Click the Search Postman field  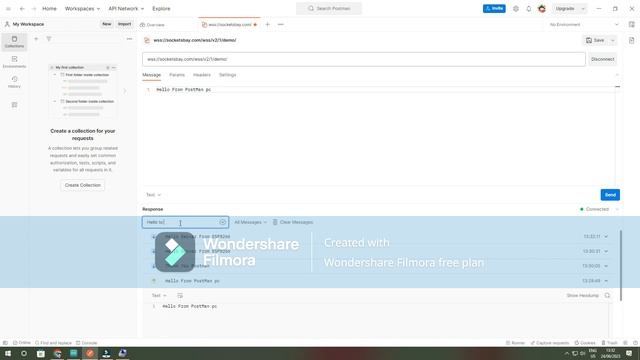click(329, 9)
